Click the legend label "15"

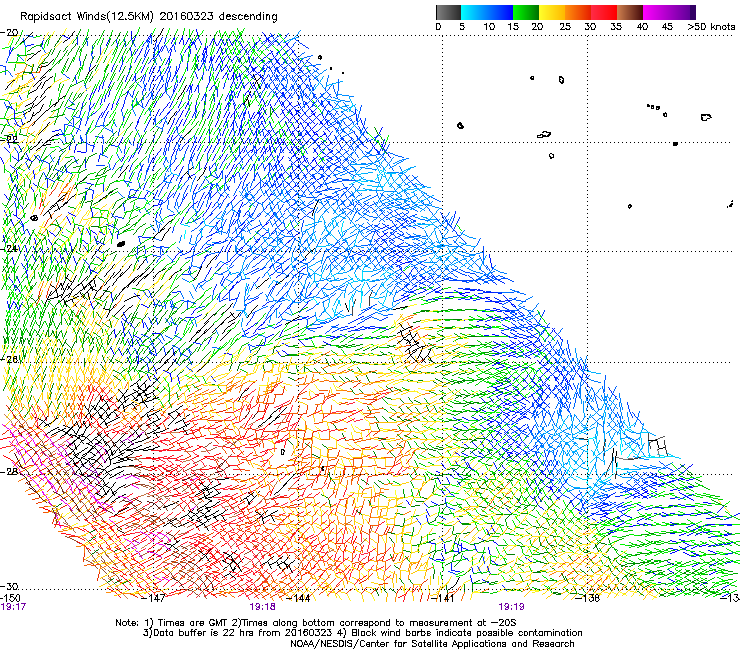click(x=513, y=27)
